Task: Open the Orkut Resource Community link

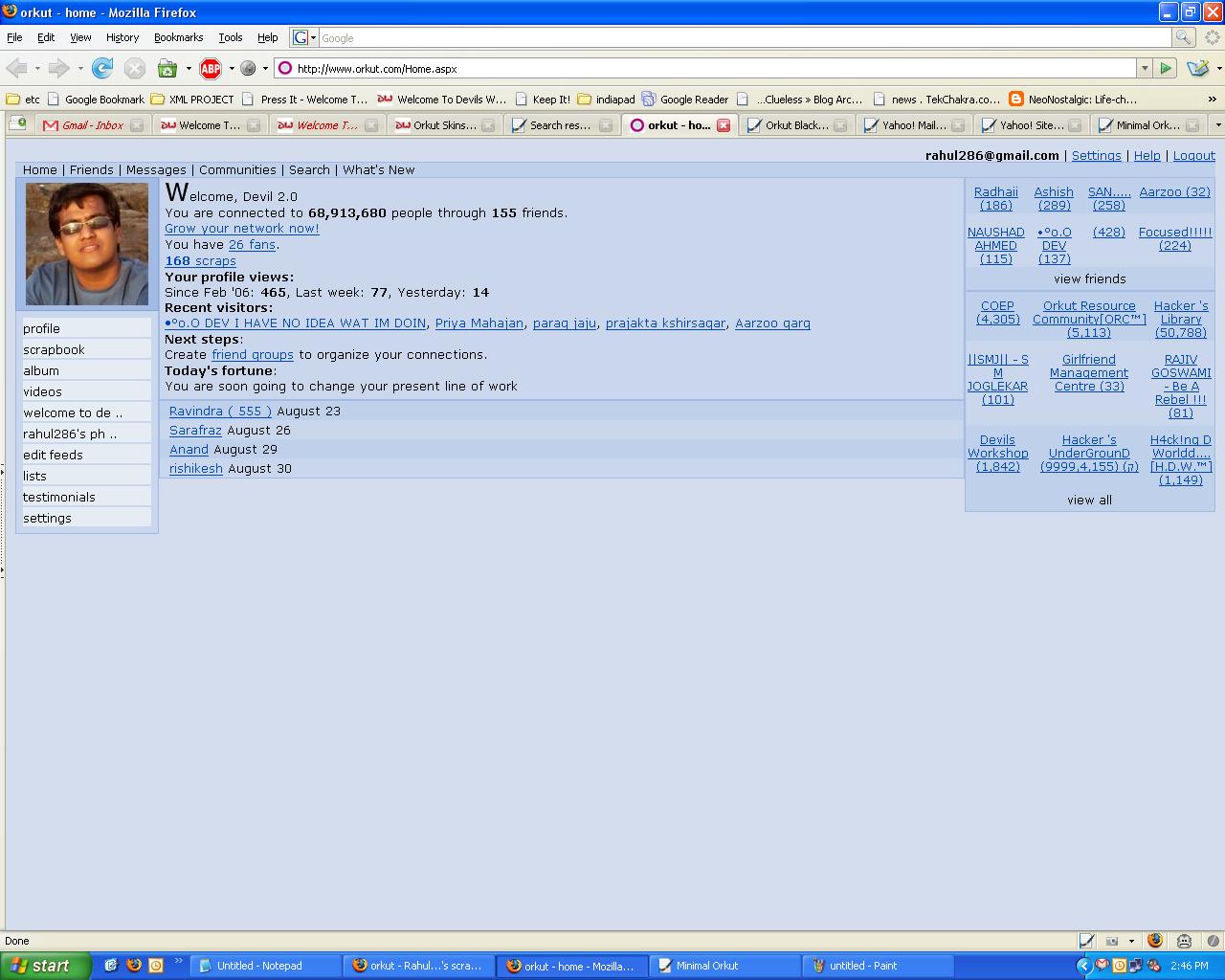Action: pos(1089,319)
